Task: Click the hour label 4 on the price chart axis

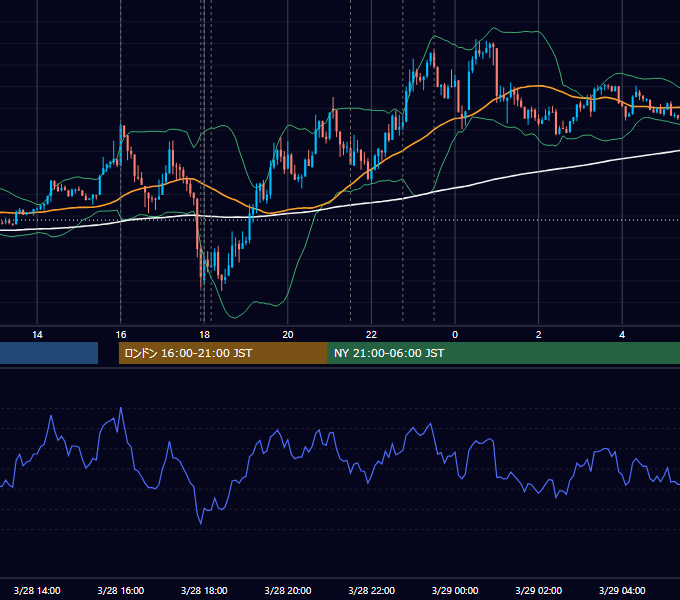Action: pyautogui.click(x=622, y=335)
